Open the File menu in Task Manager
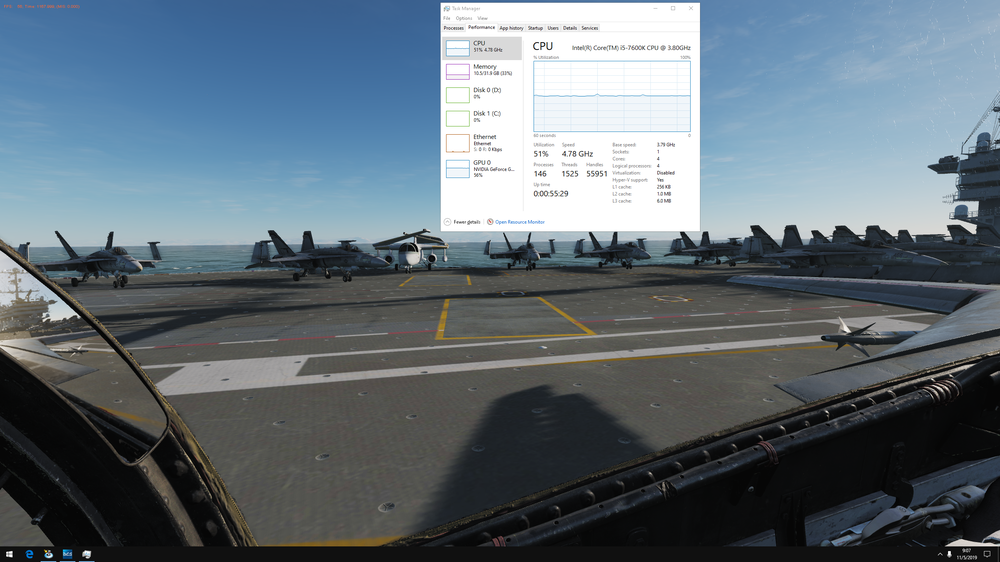Viewport: 1000px width, 562px height. [446, 18]
